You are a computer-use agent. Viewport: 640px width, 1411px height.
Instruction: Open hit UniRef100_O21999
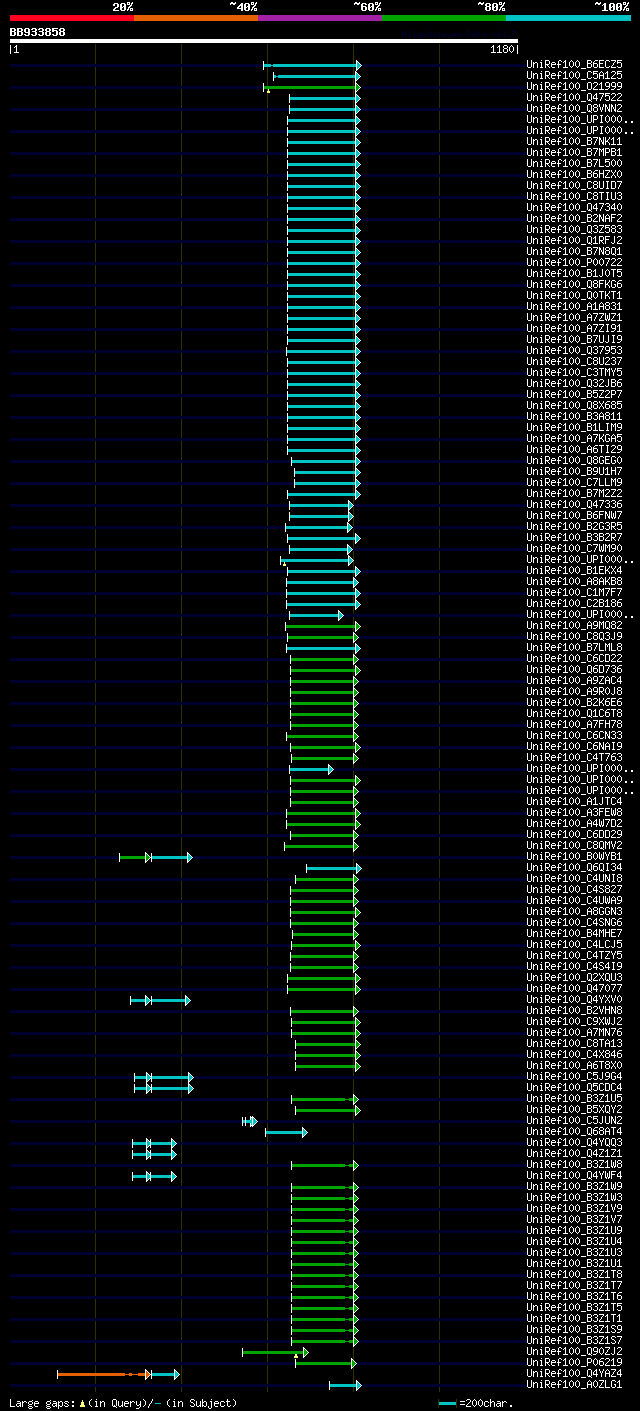tap(574, 86)
